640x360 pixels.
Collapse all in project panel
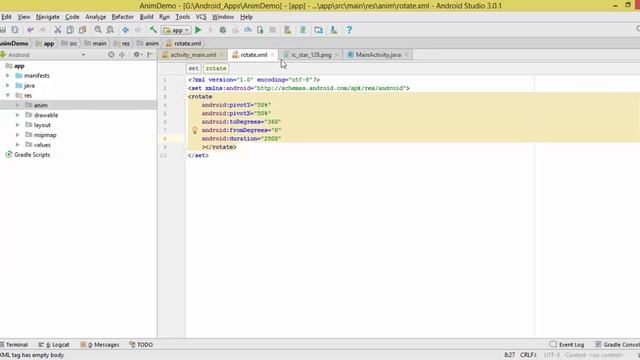[122, 55]
